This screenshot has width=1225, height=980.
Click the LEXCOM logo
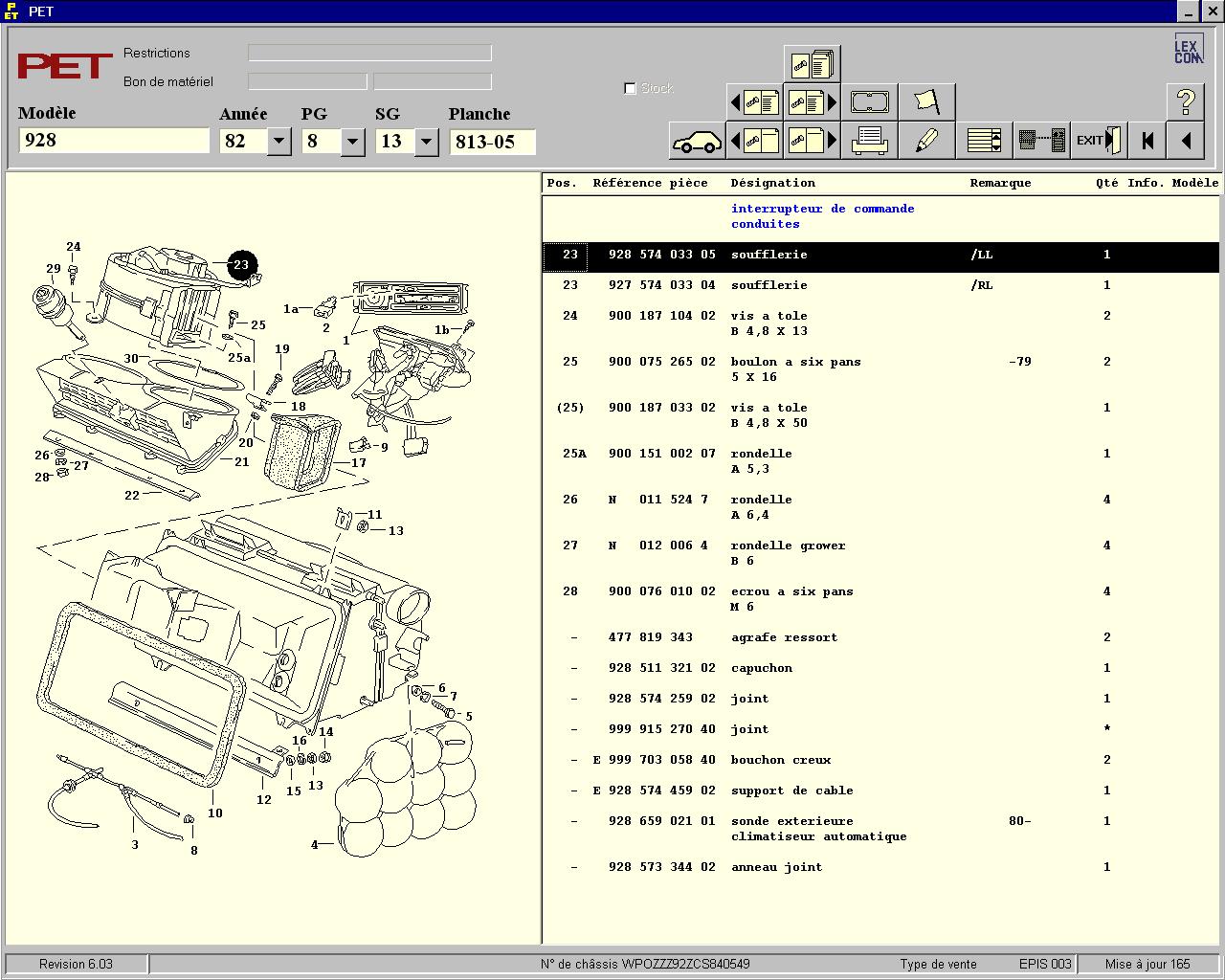point(1188,49)
